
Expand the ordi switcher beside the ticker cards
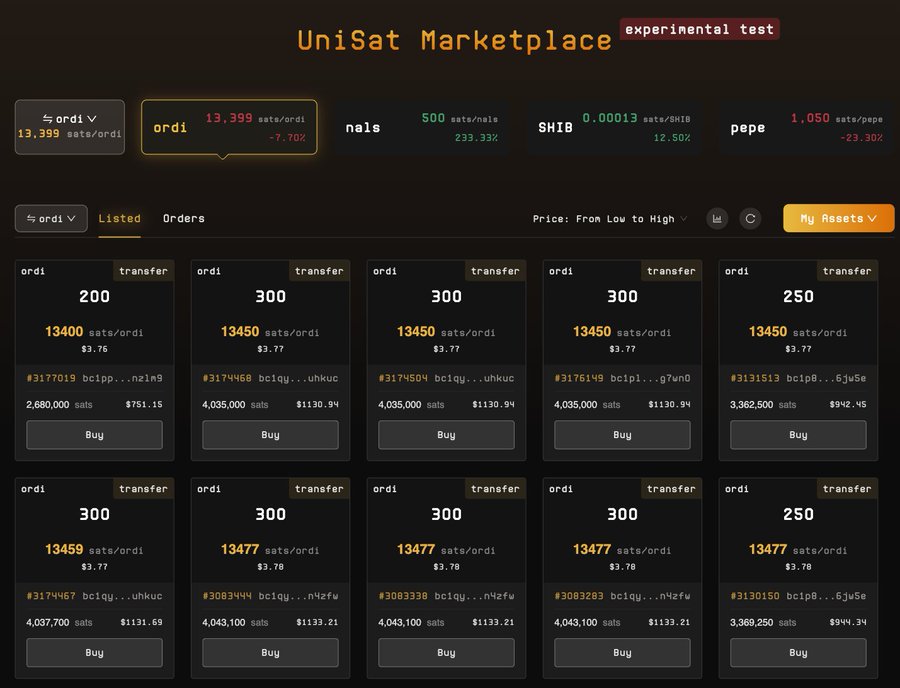point(69,127)
